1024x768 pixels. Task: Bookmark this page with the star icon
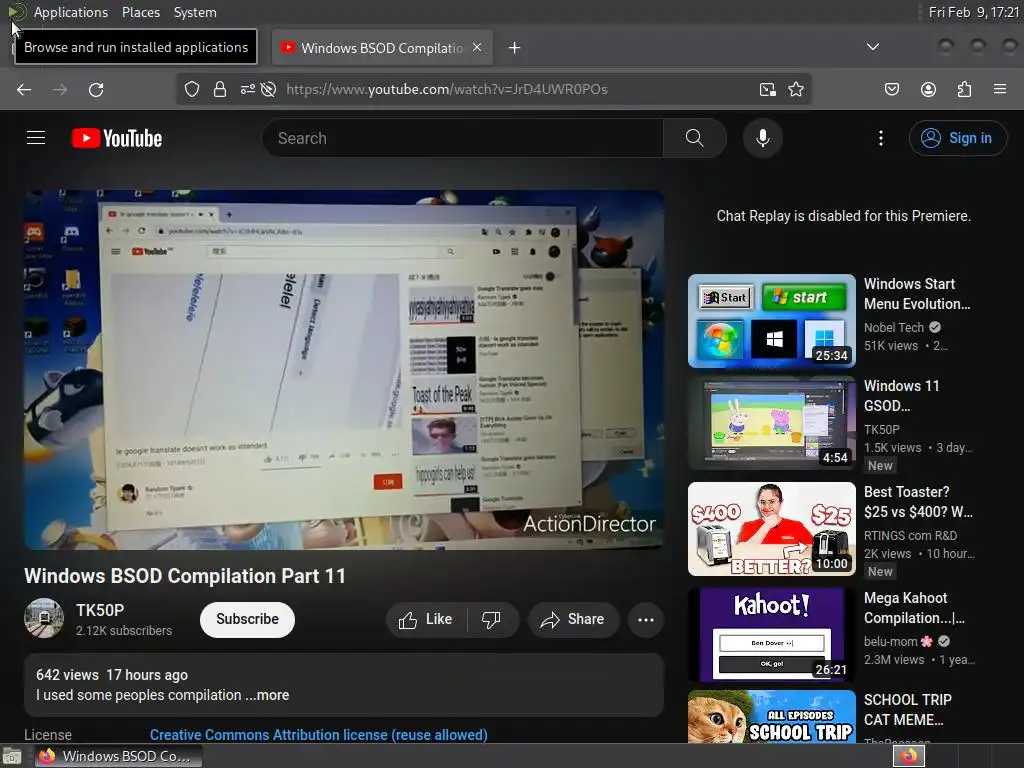click(x=796, y=89)
